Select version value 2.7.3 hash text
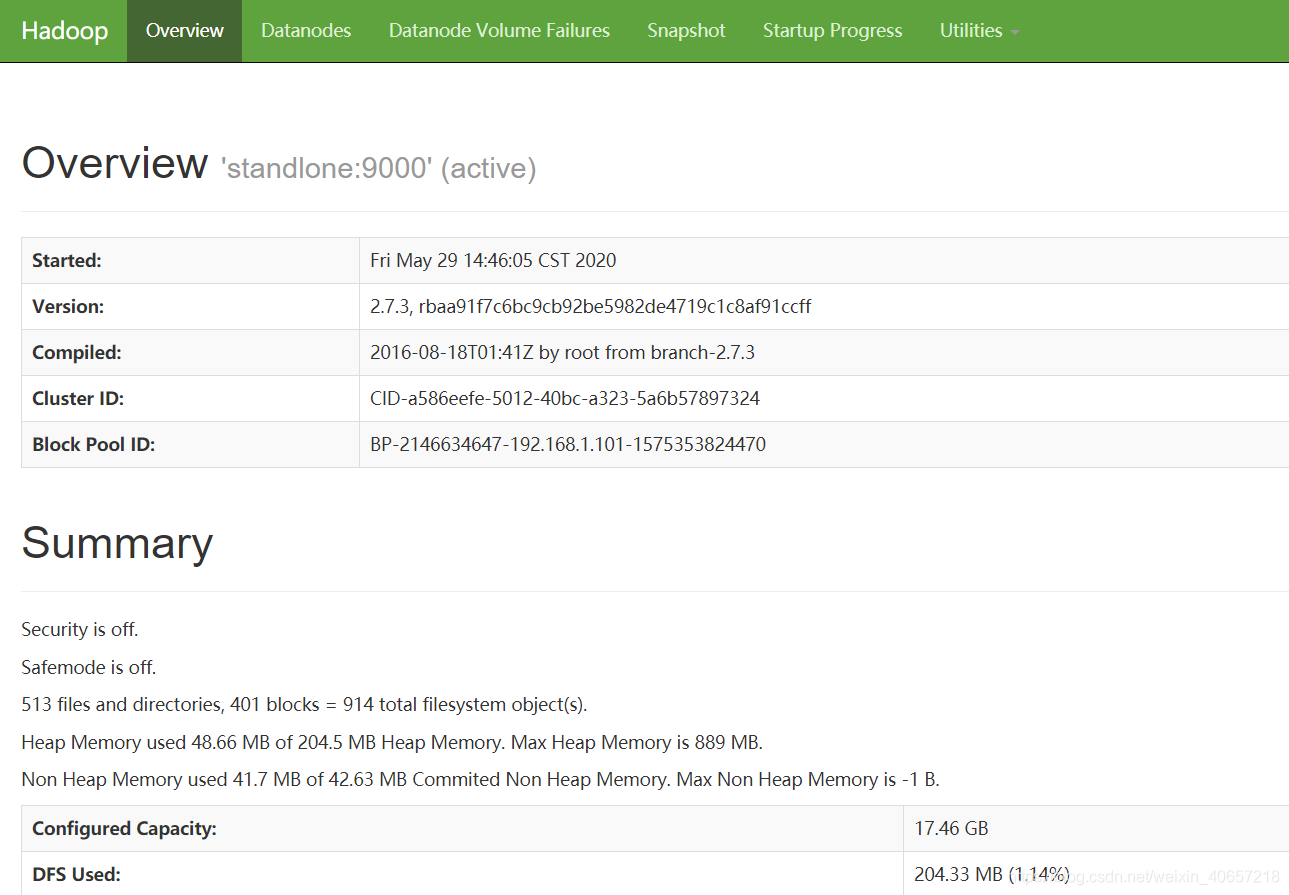The width and height of the screenshot is (1289, 895). [590, 306]
